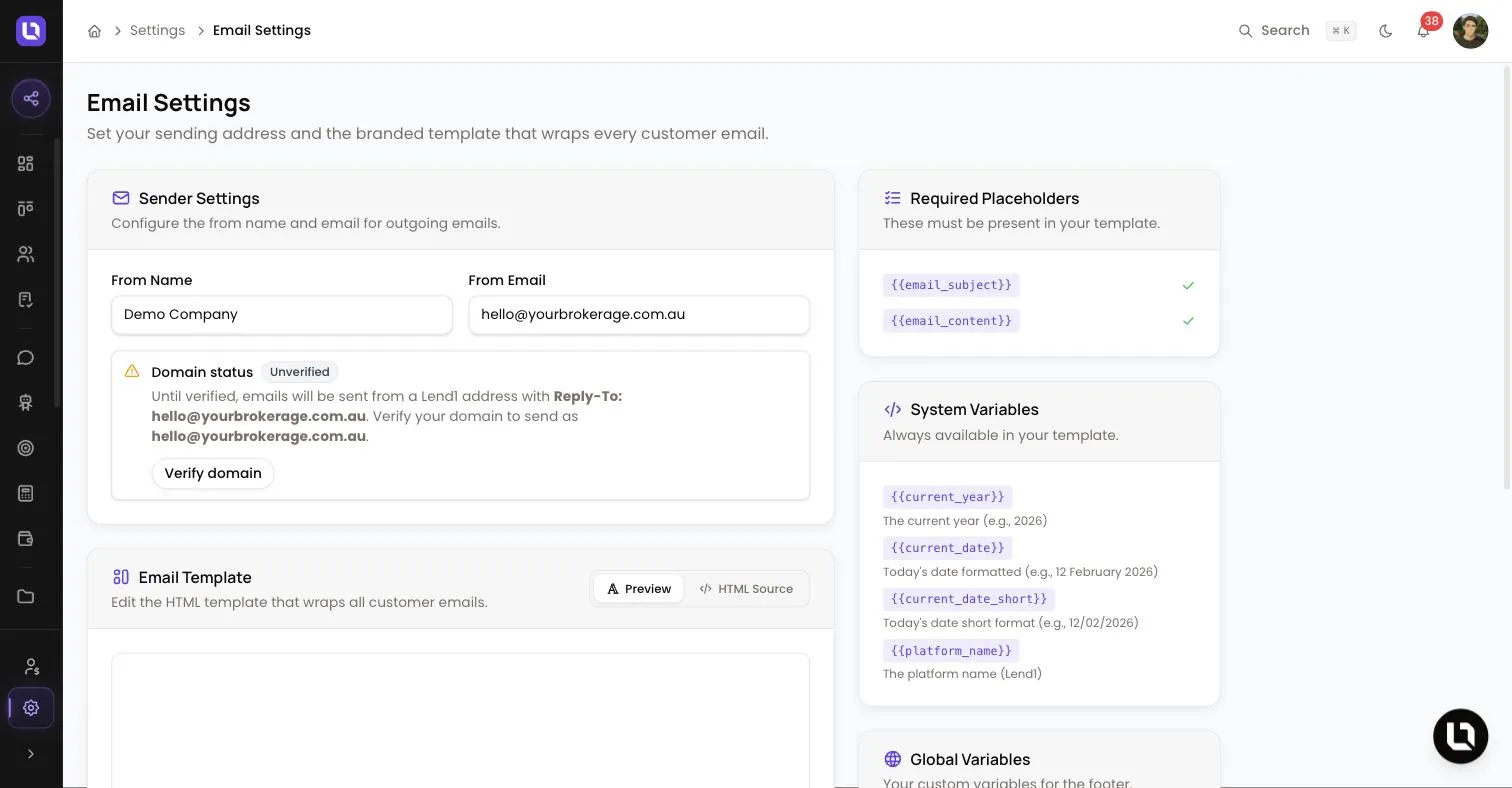Switch to the HTML Source tab

(746, 589)
